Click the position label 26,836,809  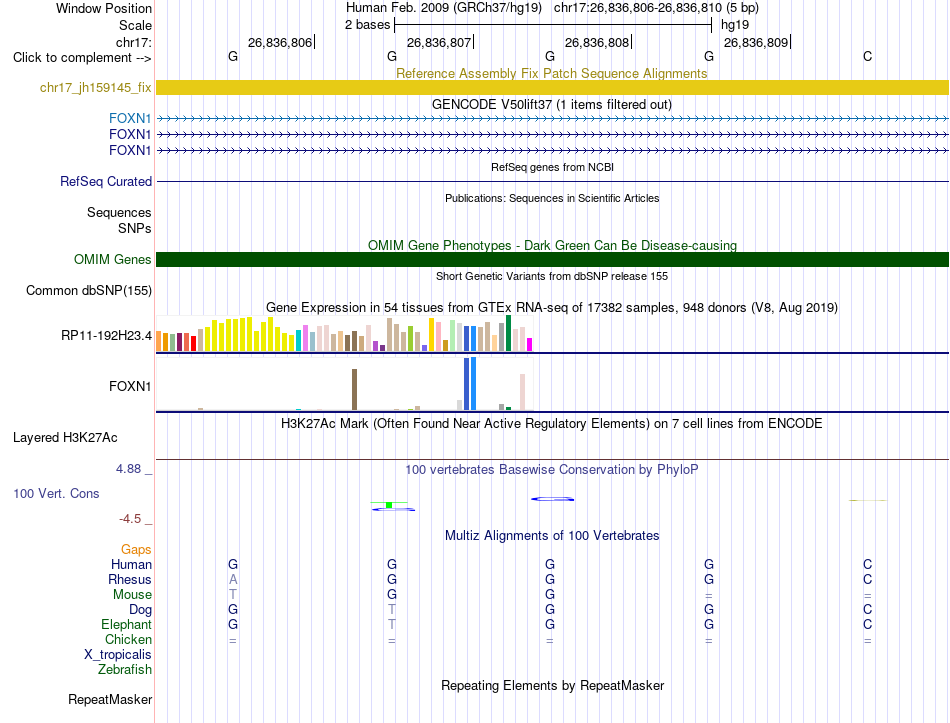pos(756,42)
